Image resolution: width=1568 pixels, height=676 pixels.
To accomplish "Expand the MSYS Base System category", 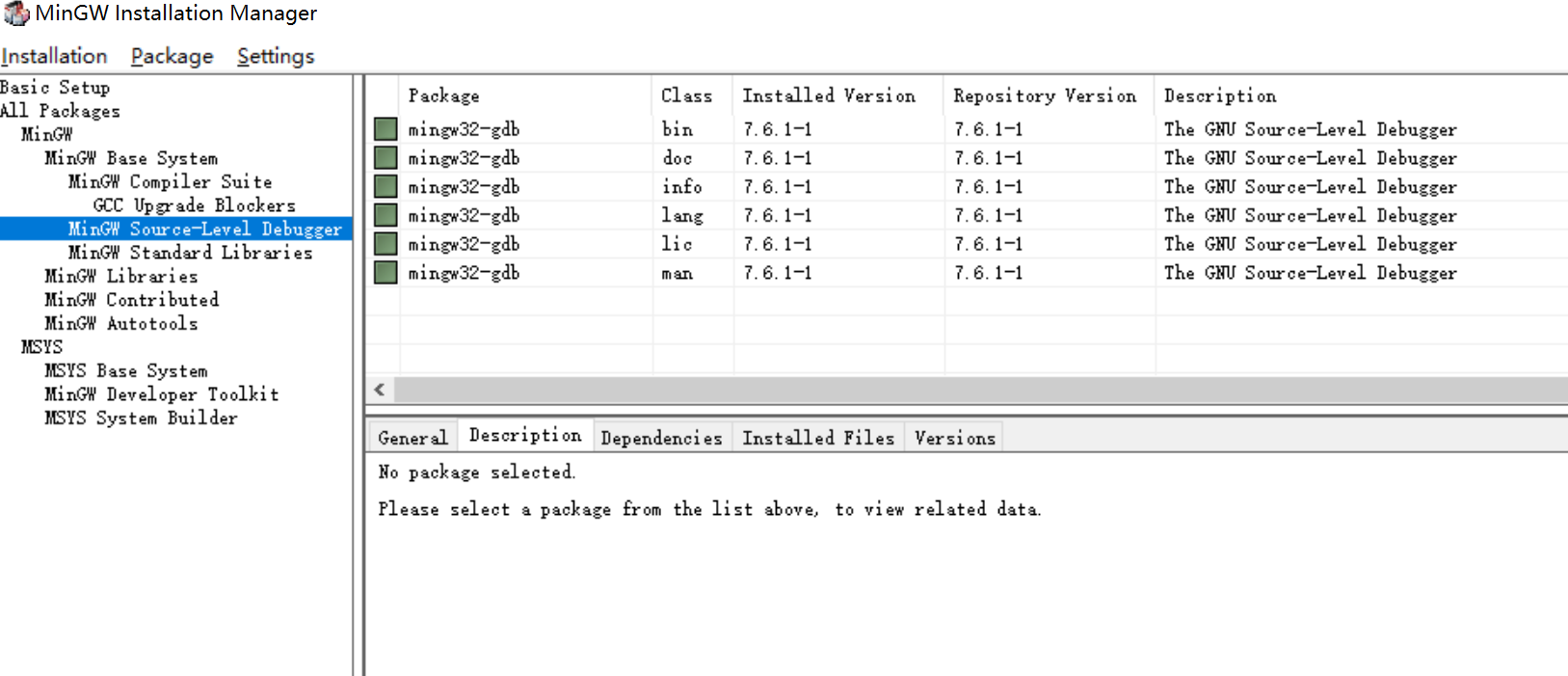I will pyautogui.click(x=125, y=370).
